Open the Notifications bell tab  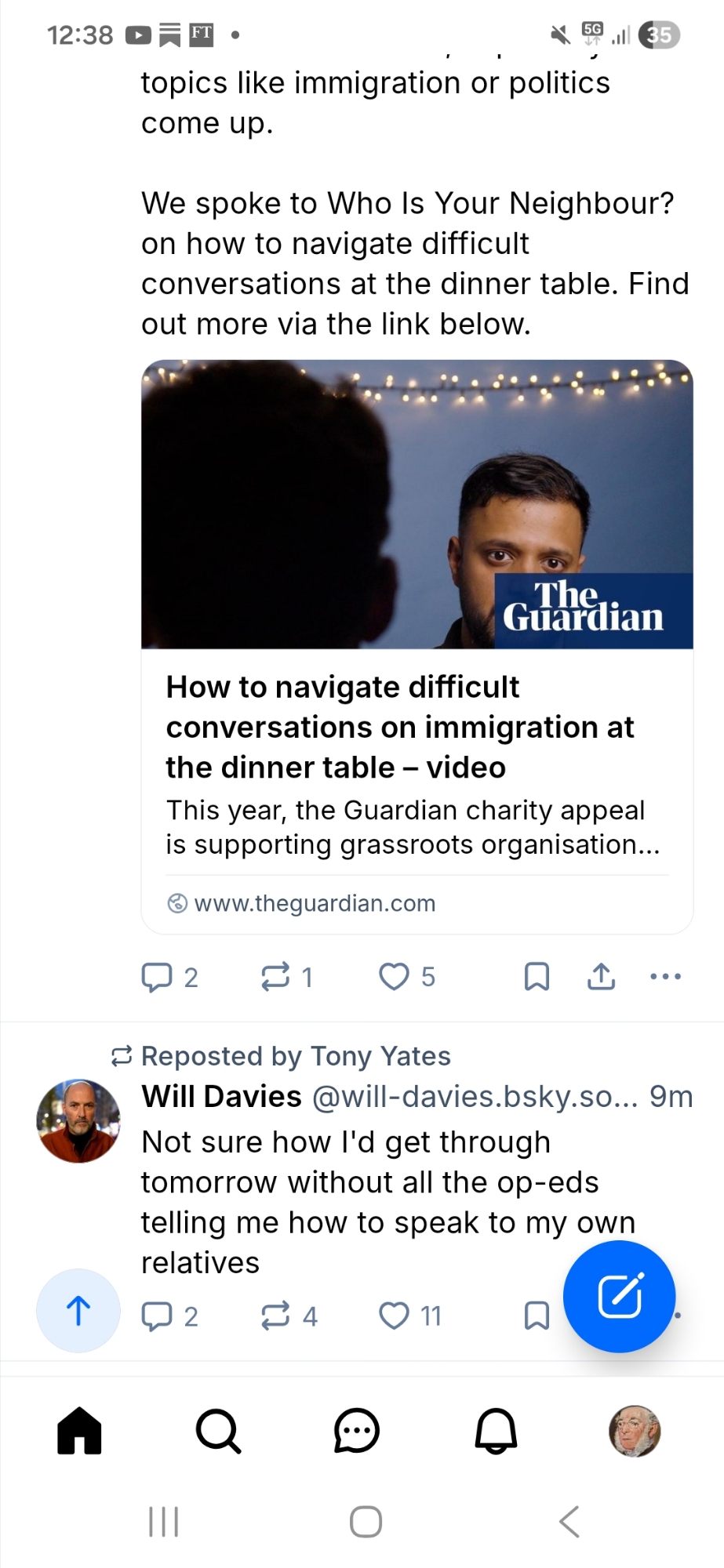point(496,1431)
